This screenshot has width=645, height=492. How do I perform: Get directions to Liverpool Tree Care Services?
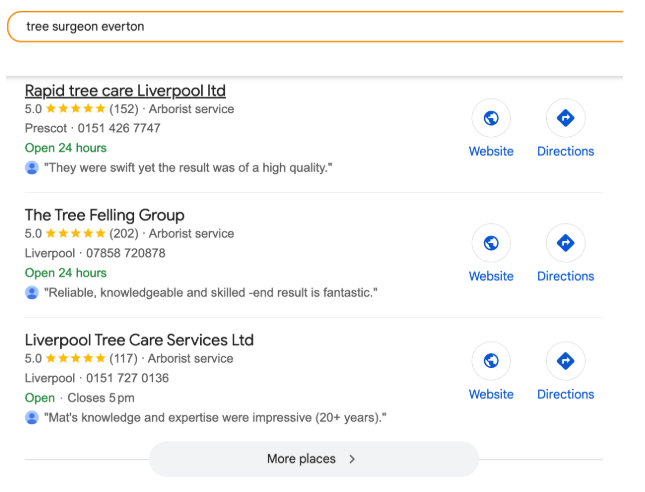[565, 361]
